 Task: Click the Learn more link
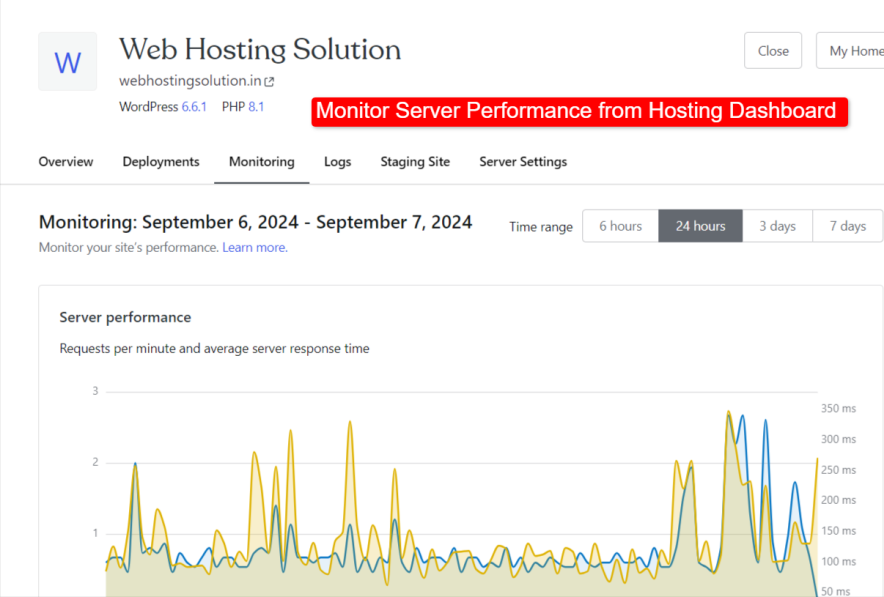253,247
